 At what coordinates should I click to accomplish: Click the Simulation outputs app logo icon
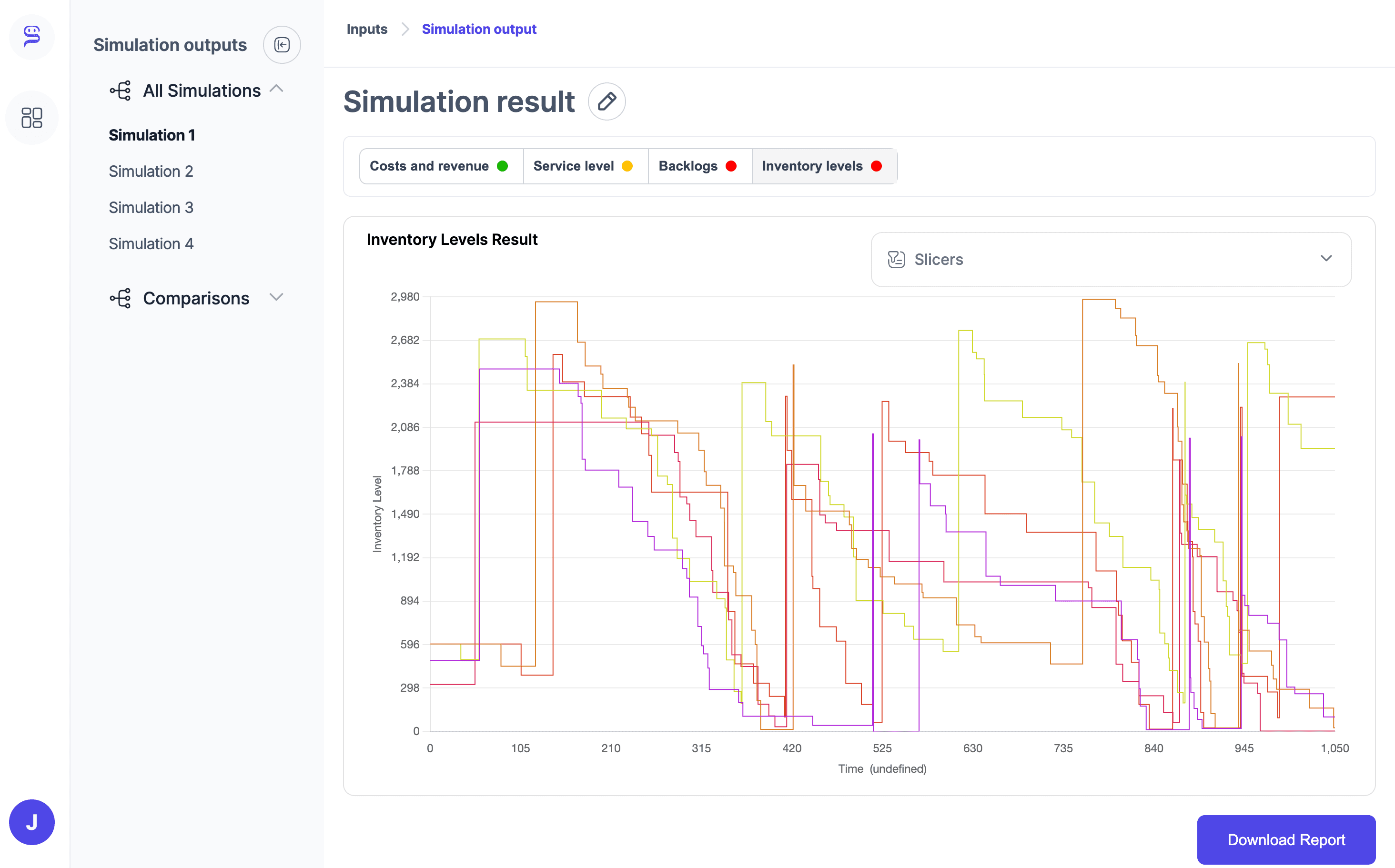(x=31, y=37)
